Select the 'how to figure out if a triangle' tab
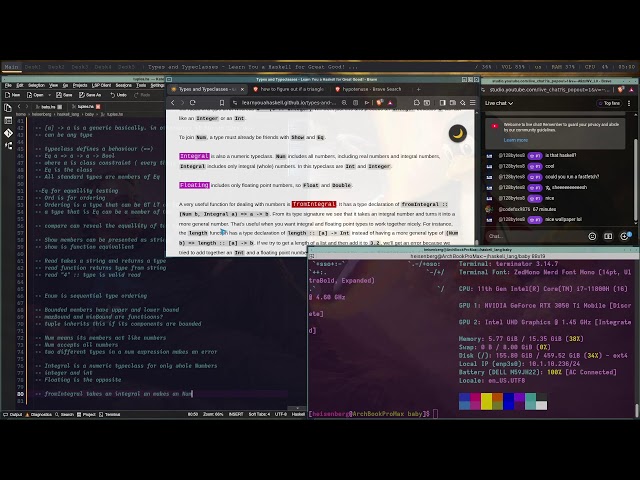640x480 pixels. [289, 89]
